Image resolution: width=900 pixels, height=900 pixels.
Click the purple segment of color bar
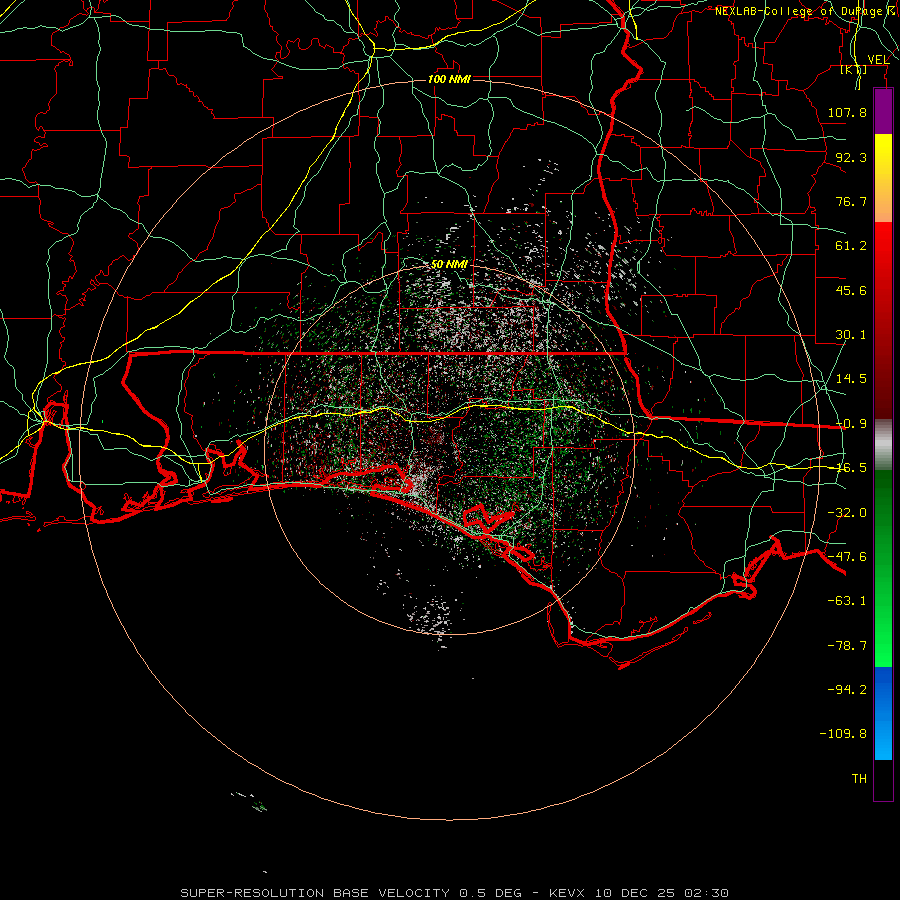883,111
